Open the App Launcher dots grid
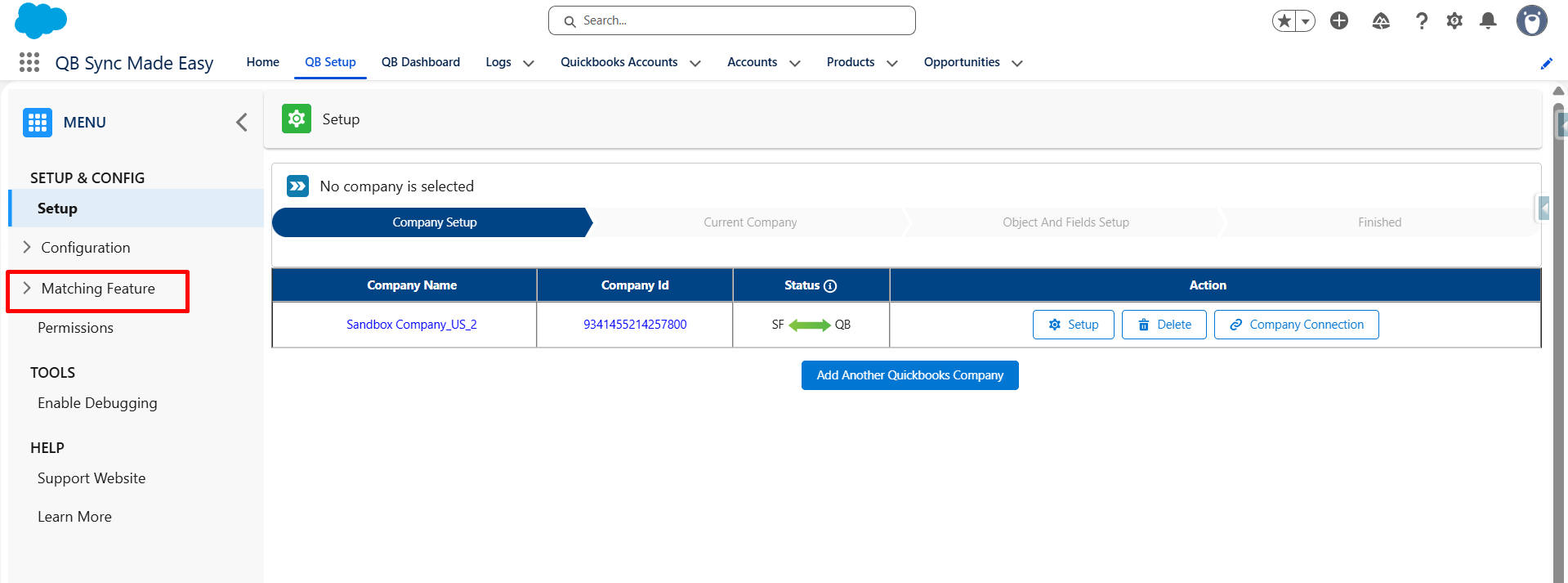Screen dimensions: 1568x583 [x=29, y=62]
